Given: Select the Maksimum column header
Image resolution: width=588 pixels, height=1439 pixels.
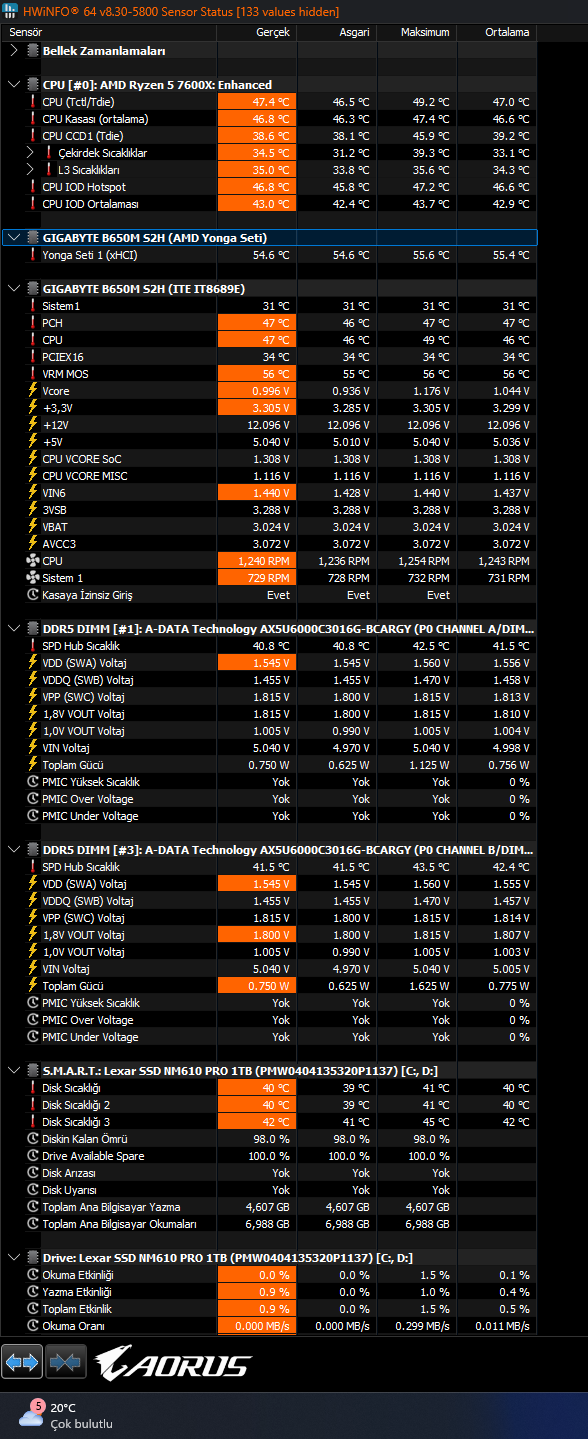Looking at the screenshot, I should tap(417, 32).
